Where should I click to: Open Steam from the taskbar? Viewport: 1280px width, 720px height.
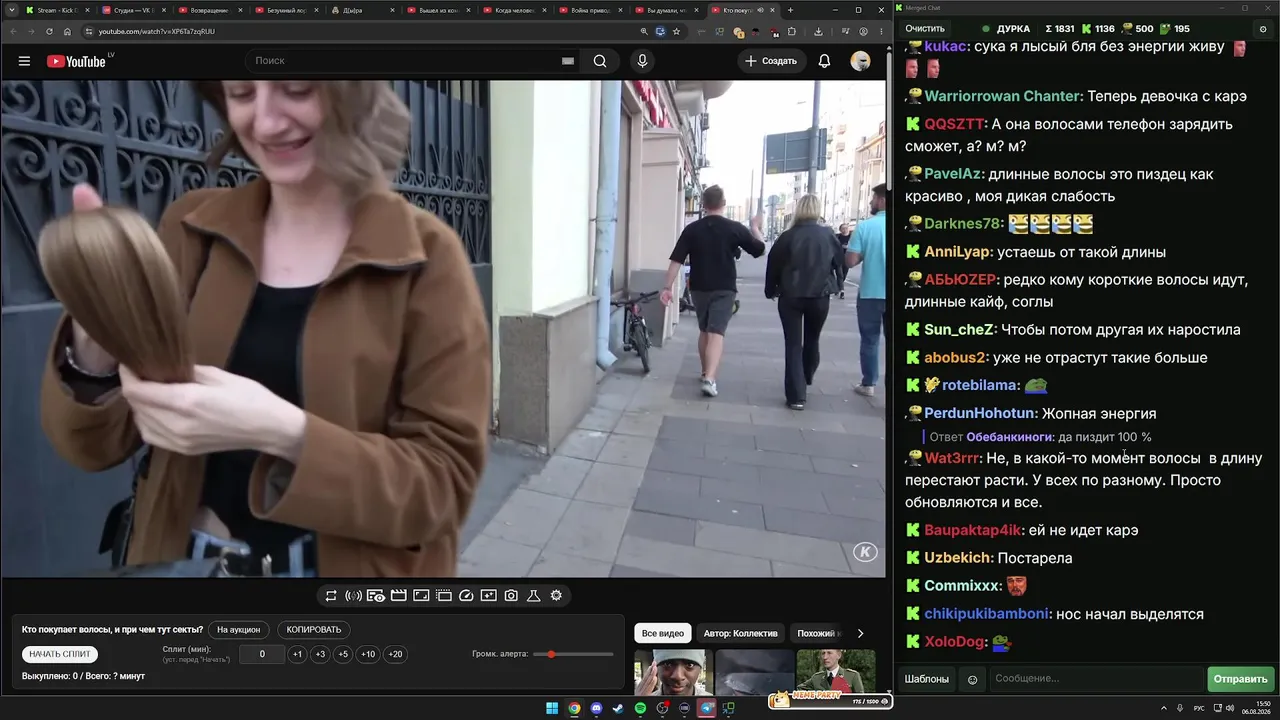coord(619,709)
